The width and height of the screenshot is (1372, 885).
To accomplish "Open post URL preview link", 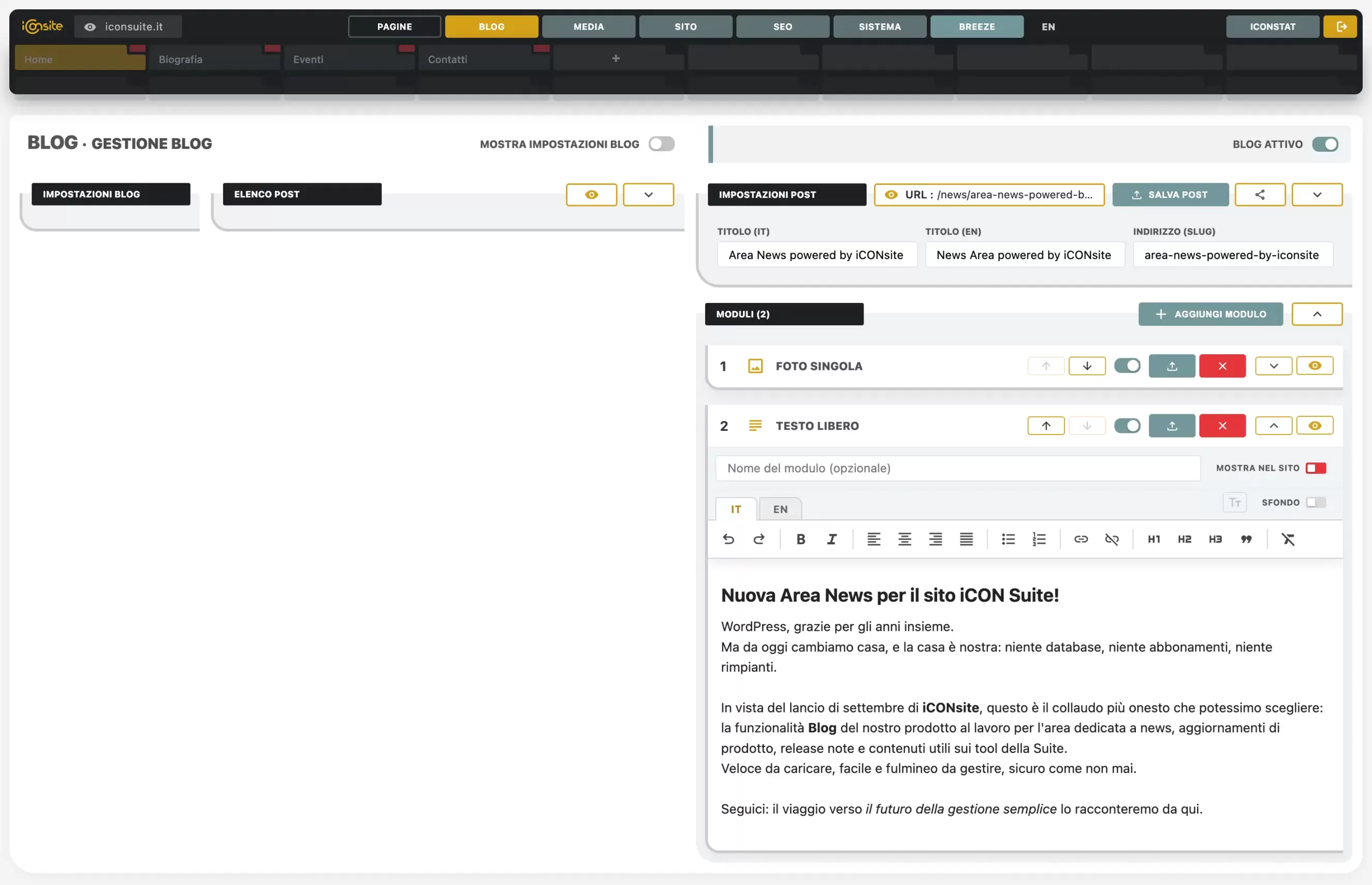I will click(x=989, y=194).
